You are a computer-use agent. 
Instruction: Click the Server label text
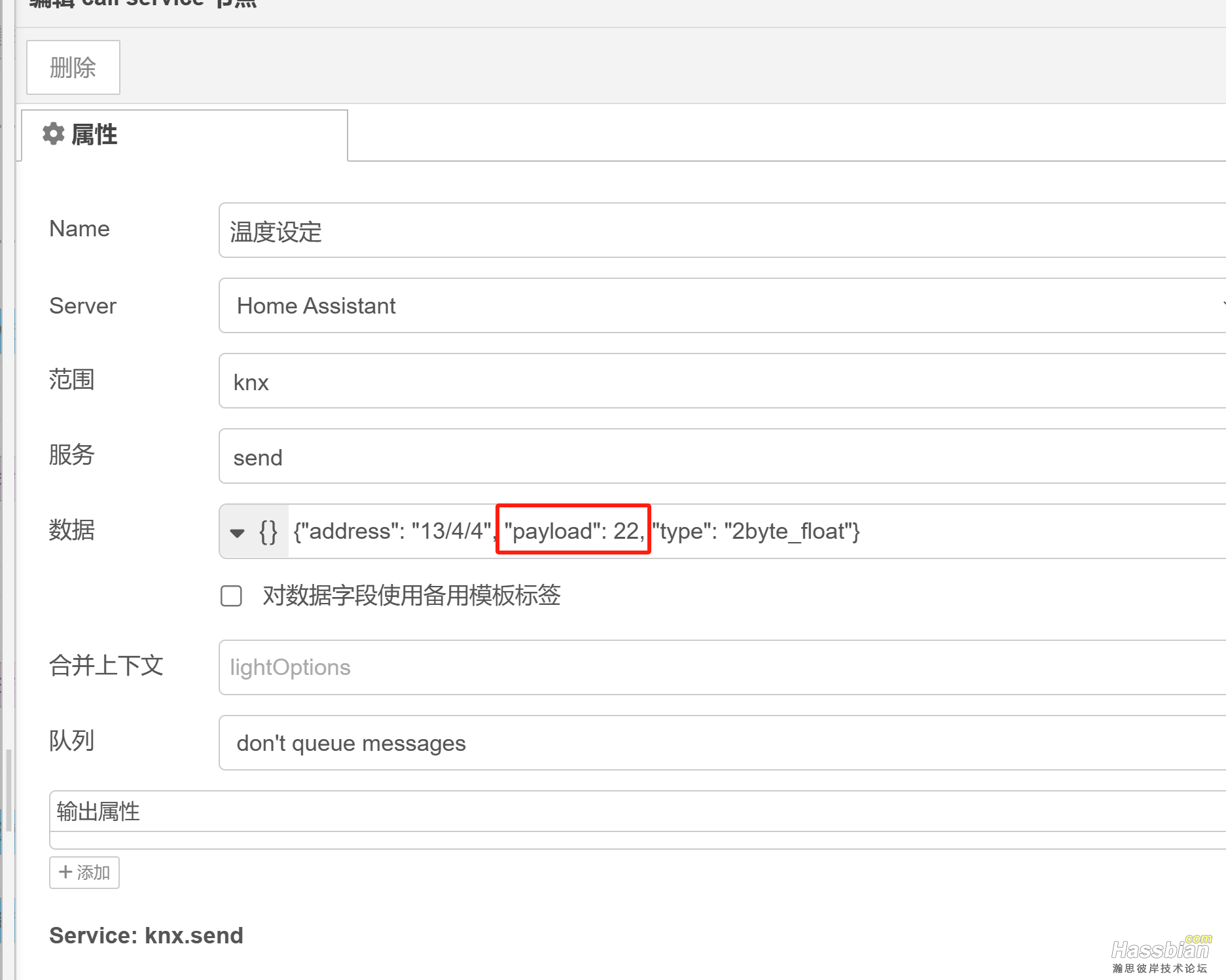point(82,306)
